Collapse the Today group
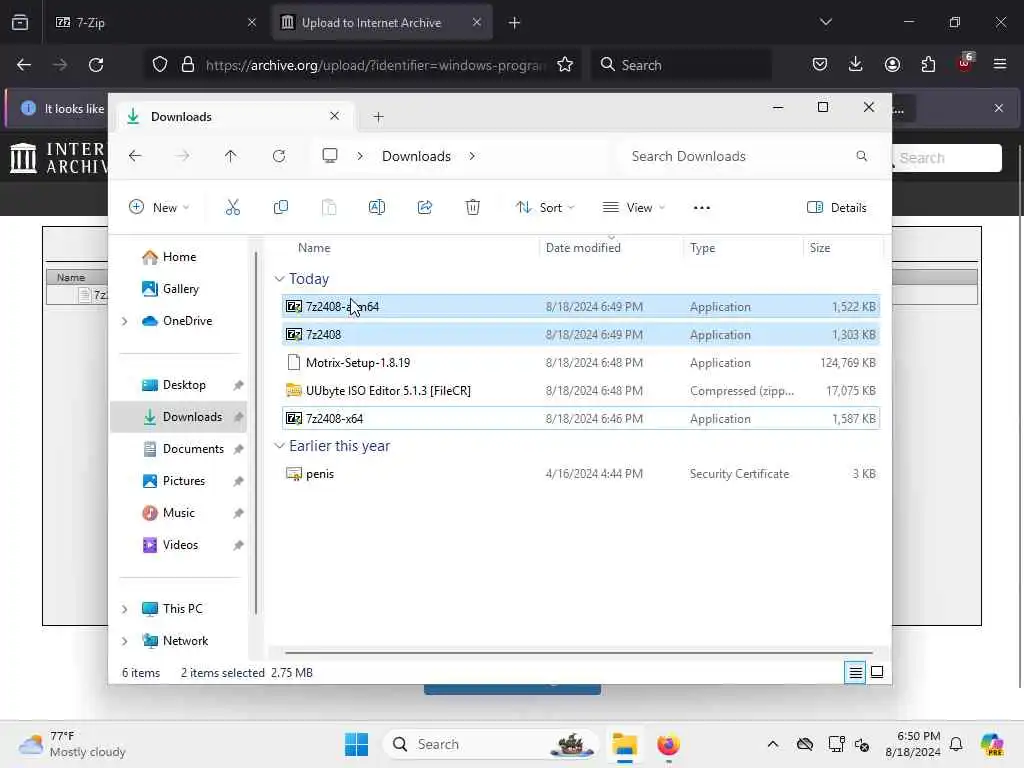Image resolution: width=1024 pixels, height=768 pixels. click(280, 279)
